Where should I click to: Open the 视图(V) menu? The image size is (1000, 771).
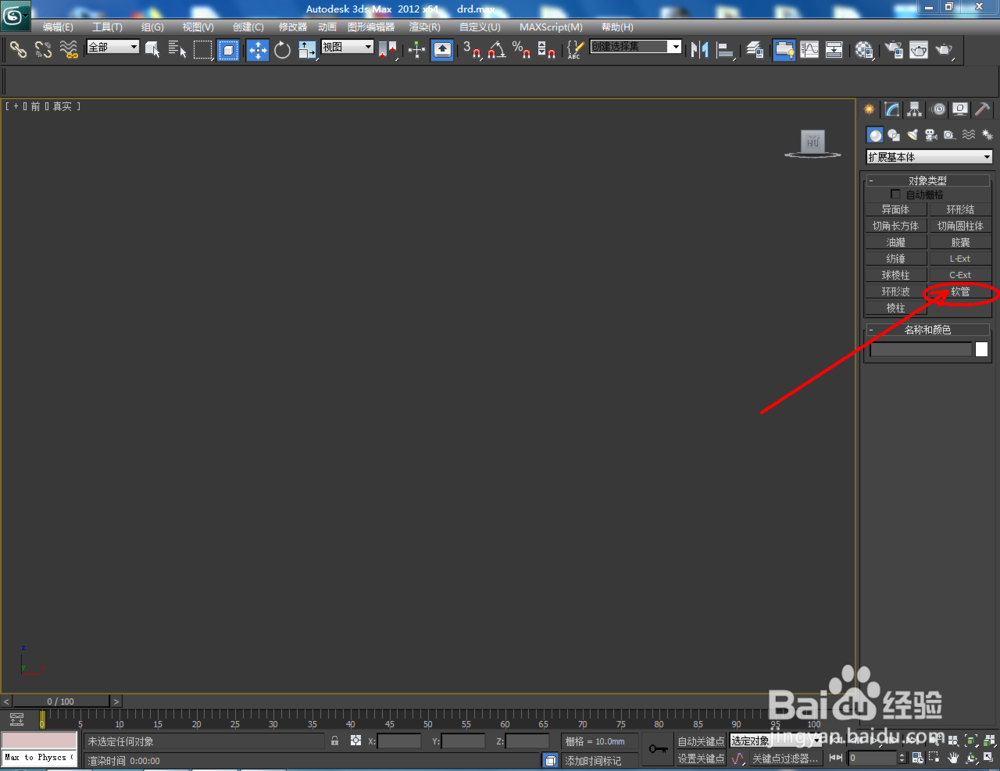click(198, 27)
